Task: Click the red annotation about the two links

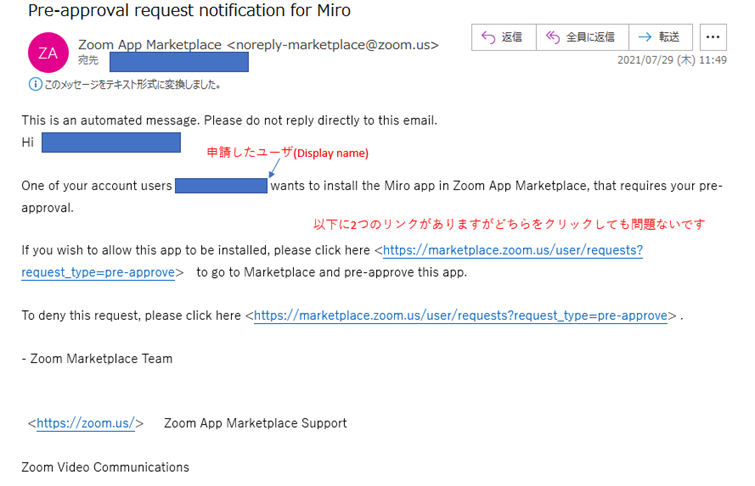Action: pyautogui.click(x=509, y=223)
